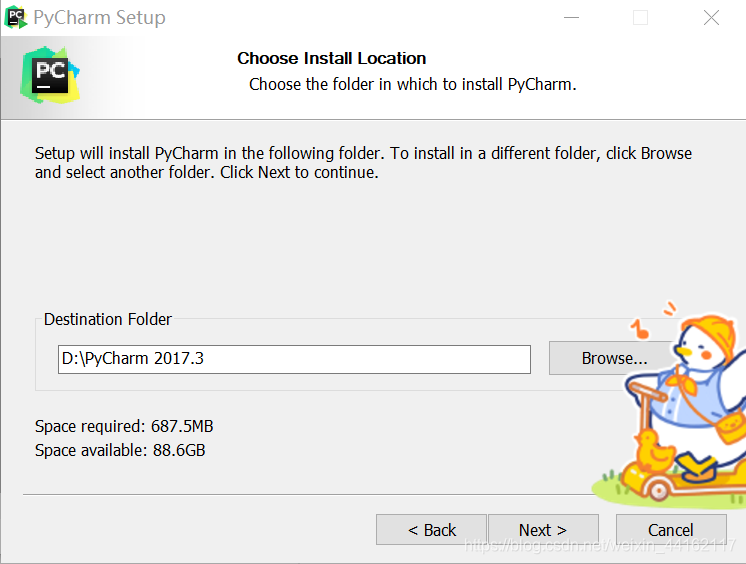746x564 pixels.
Task: Click the Choose Install Location heading
Action: coord(332,58)
